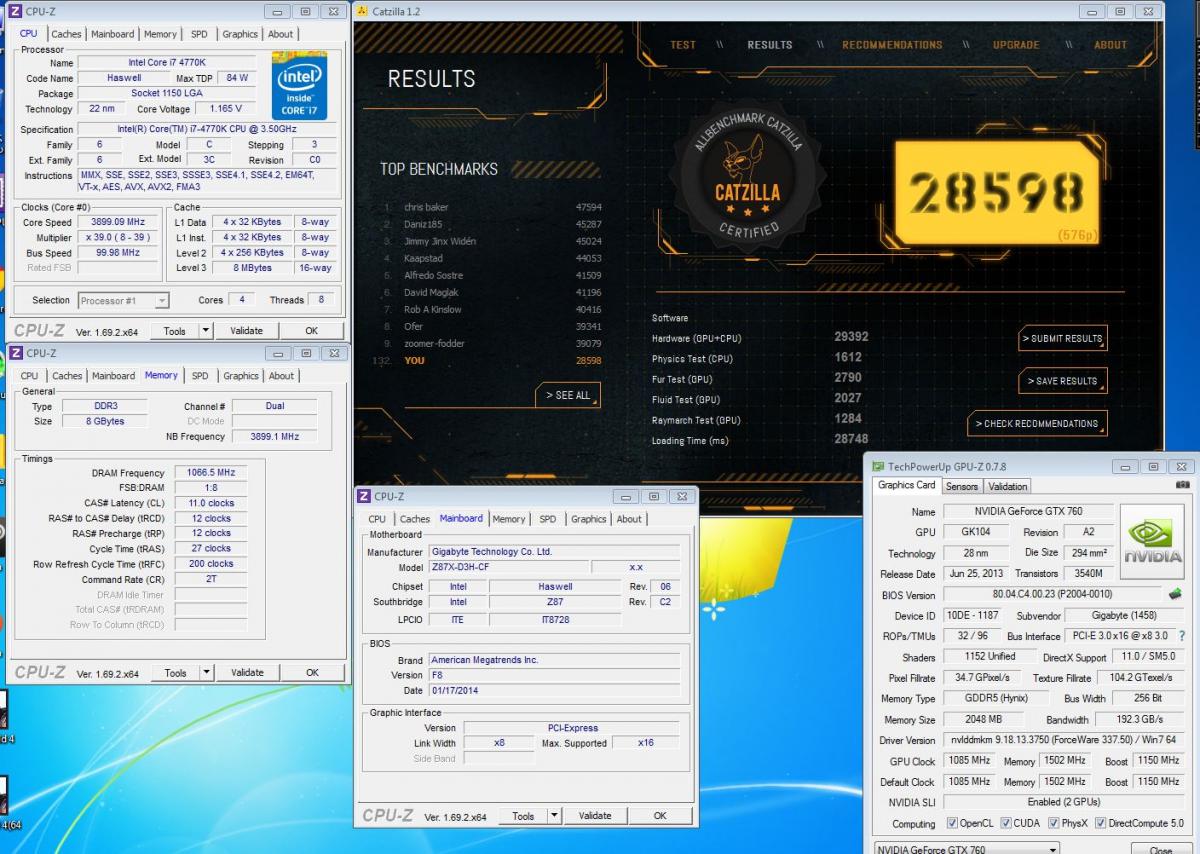
Task: Toggle the DirectCompute 5.0 checkbox
Action: coord(1101,824)
